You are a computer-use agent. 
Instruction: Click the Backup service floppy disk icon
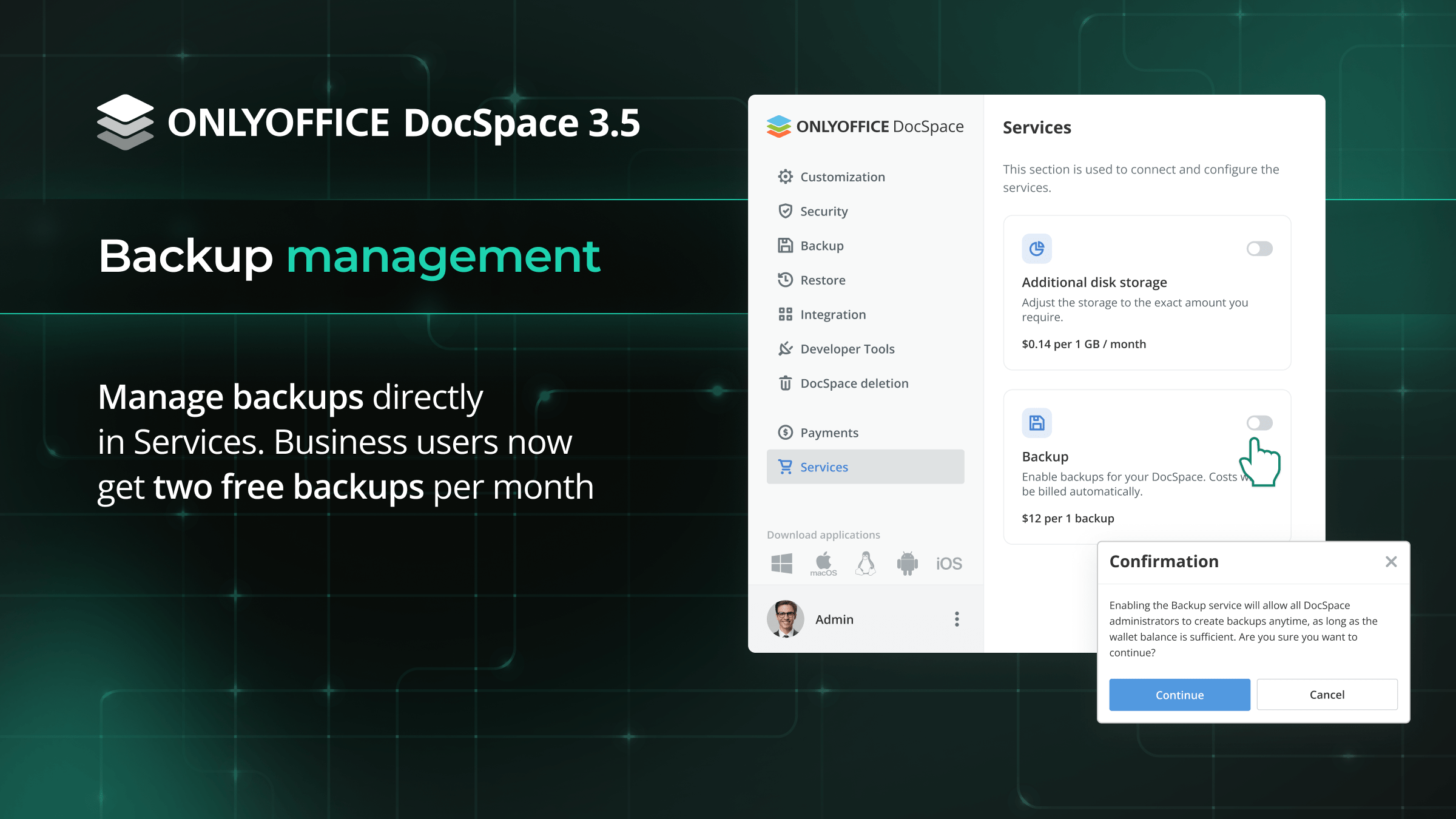(1037, 423)
